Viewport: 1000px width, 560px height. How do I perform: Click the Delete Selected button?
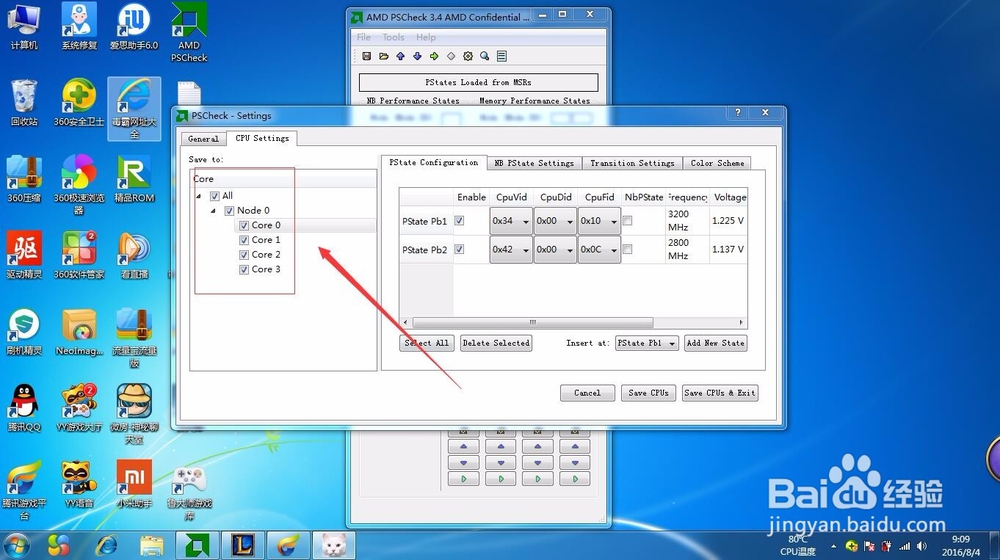coord(496,343)
